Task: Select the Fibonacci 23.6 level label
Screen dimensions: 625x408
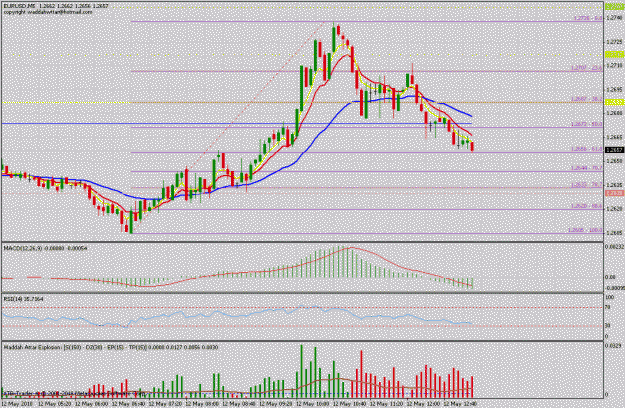Action: [586, 68]
